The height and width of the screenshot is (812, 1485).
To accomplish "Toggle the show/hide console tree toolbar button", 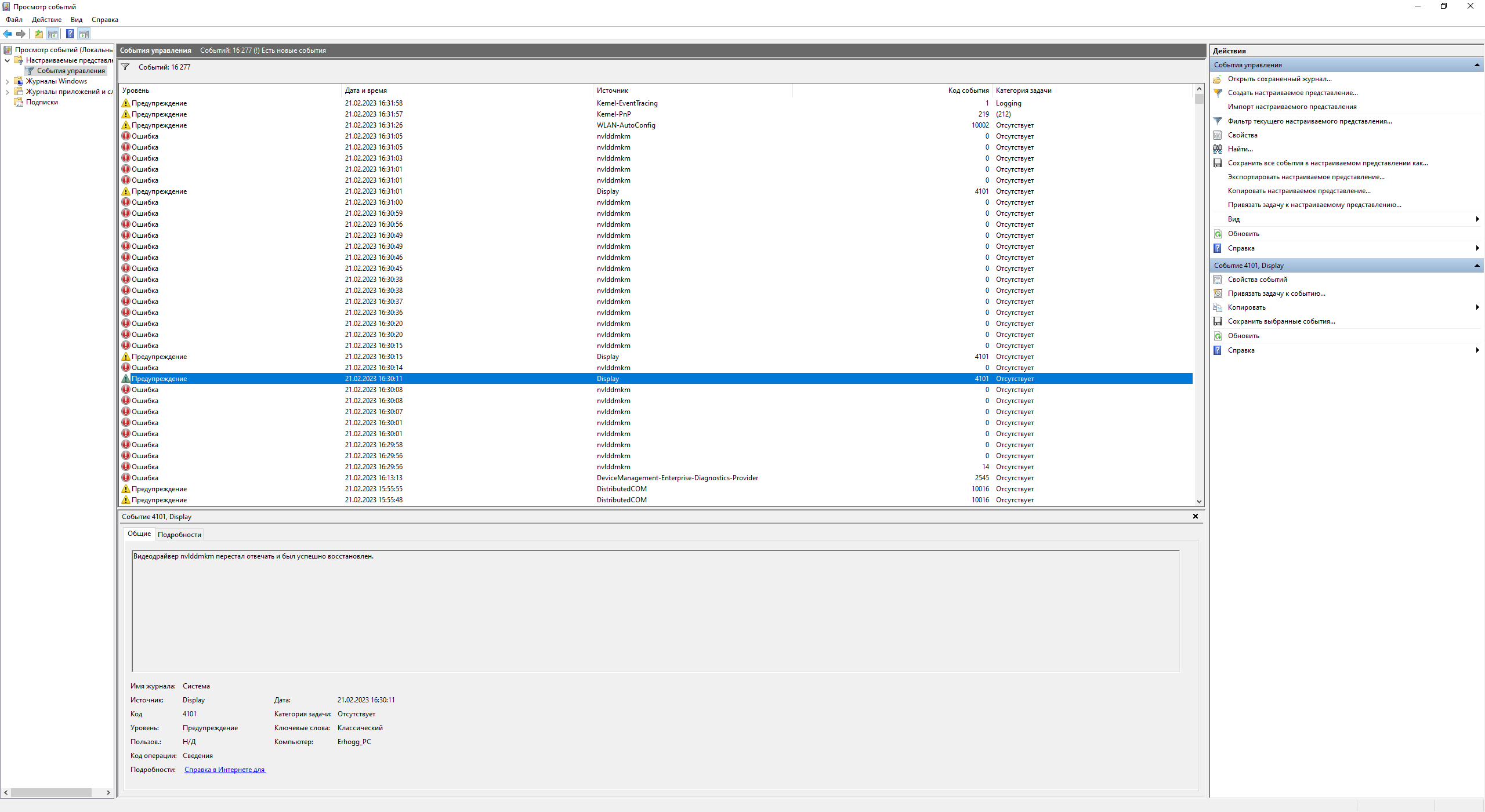I will coord(53,34).
